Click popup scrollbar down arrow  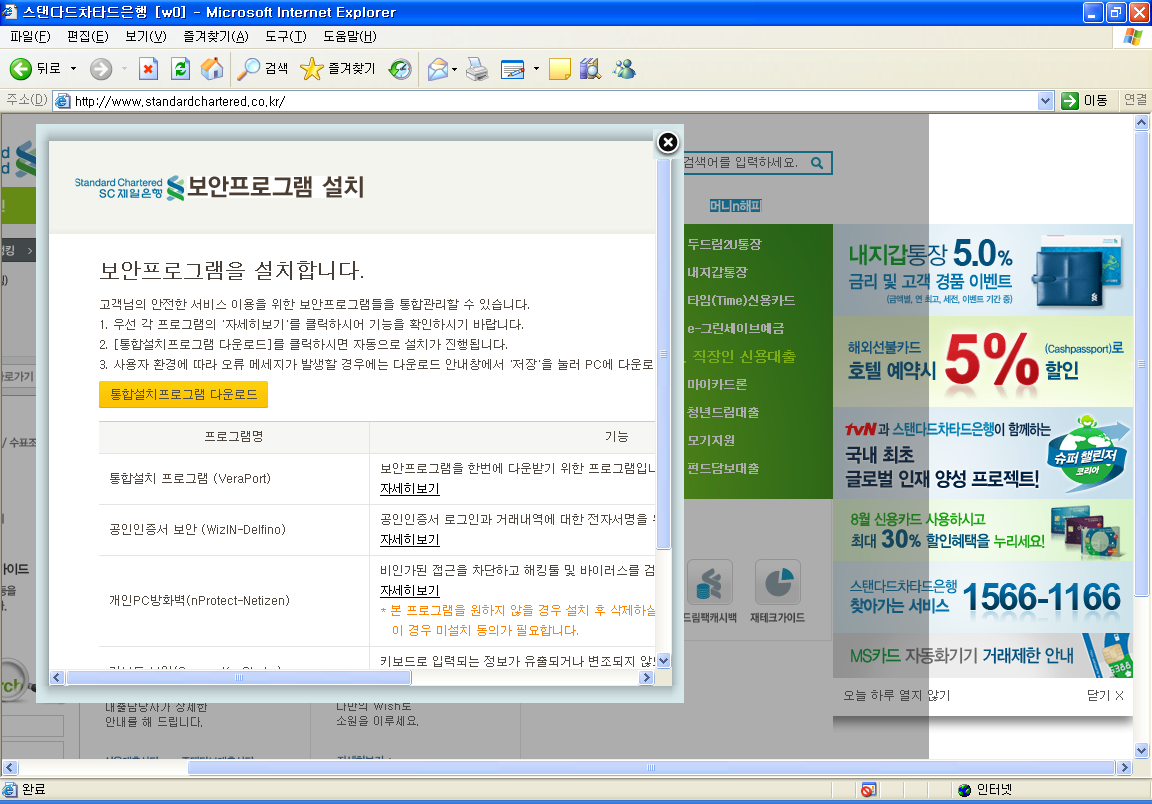coord(663,661)
